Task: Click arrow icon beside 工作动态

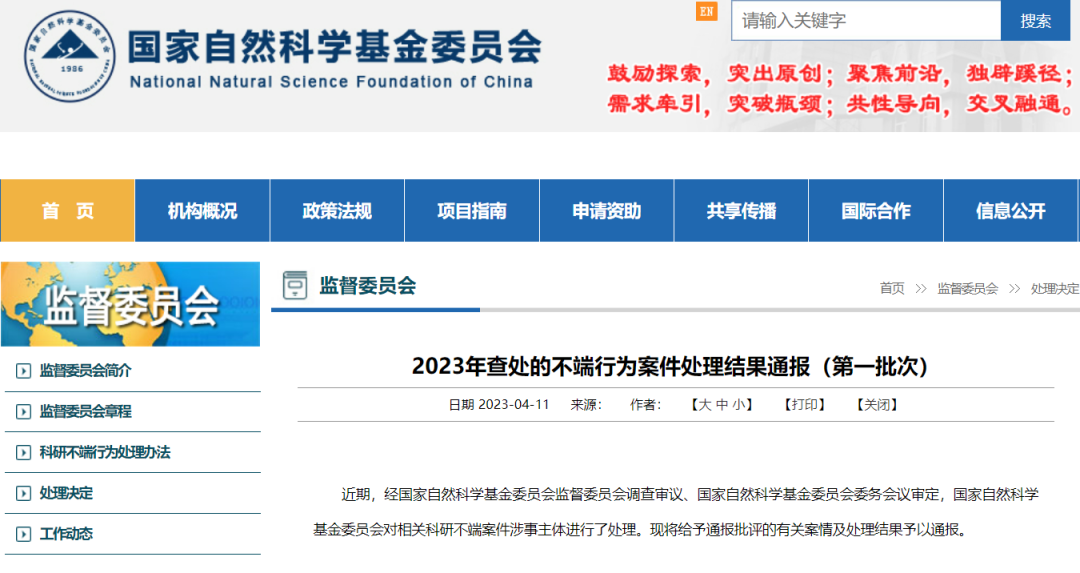Action: pyautogui.click(x=23, y=534)
